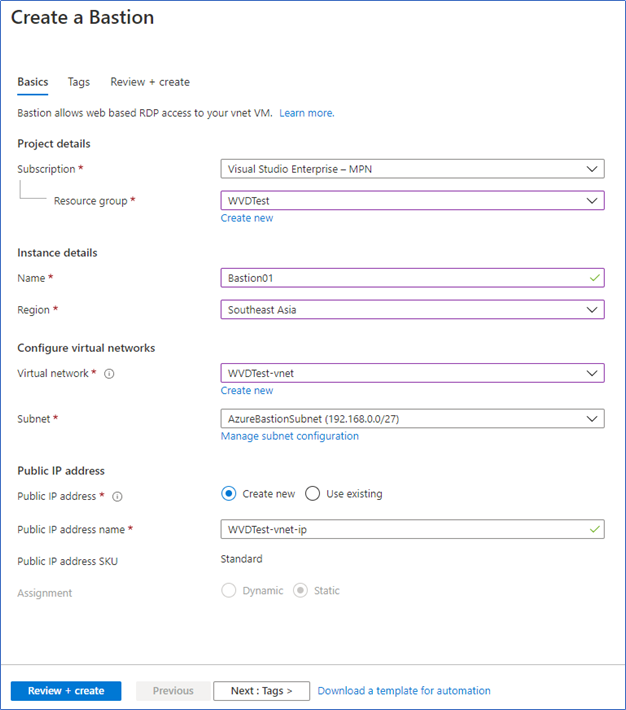Click the Public IP address info icon

click(117, 497)
